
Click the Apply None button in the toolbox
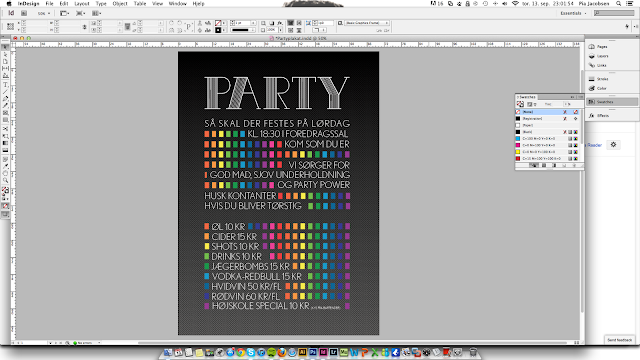(x=5, y=206)
